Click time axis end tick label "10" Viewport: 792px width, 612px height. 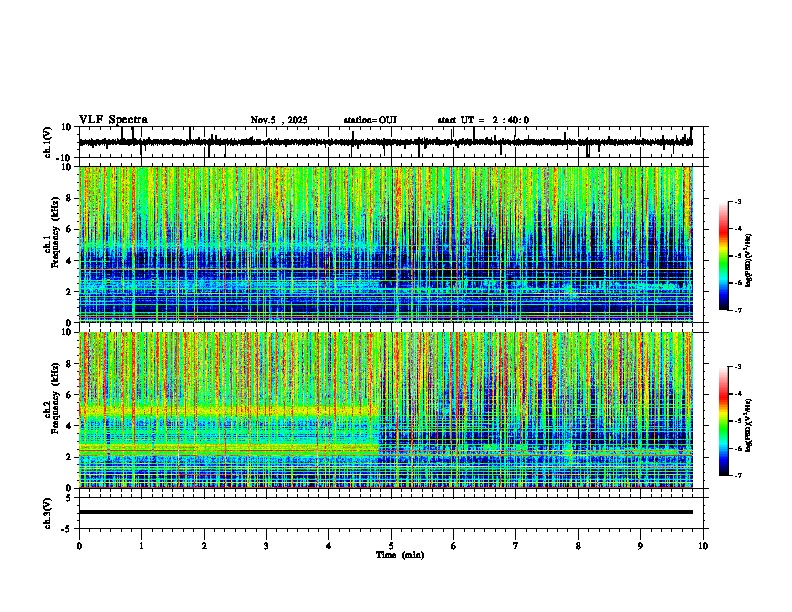[x=703, y=546]
